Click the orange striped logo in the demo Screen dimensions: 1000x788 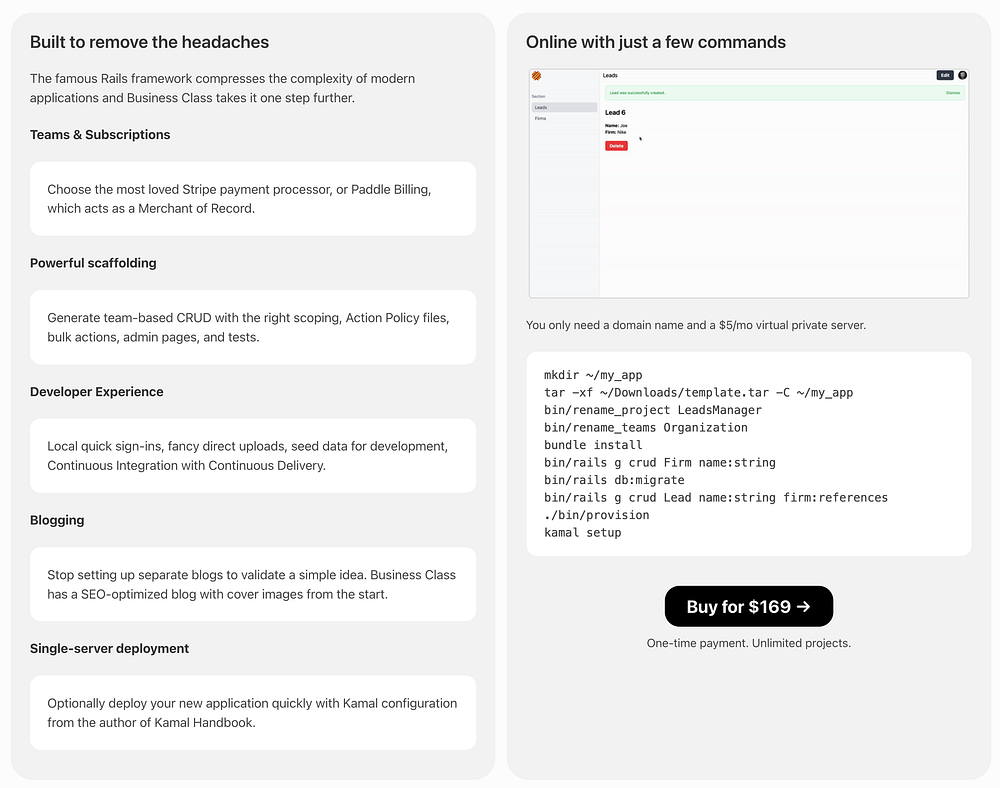tap(537, 76)
